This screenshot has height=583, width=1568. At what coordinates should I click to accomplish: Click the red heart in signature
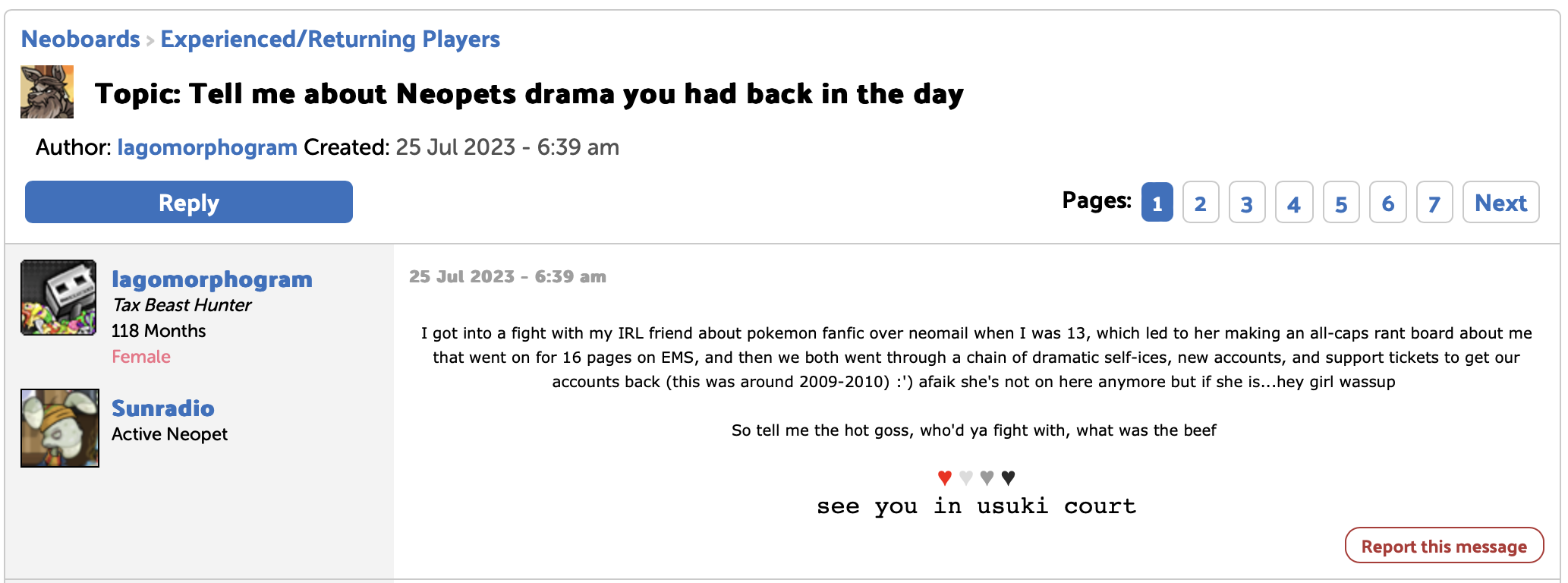[944, 477]
